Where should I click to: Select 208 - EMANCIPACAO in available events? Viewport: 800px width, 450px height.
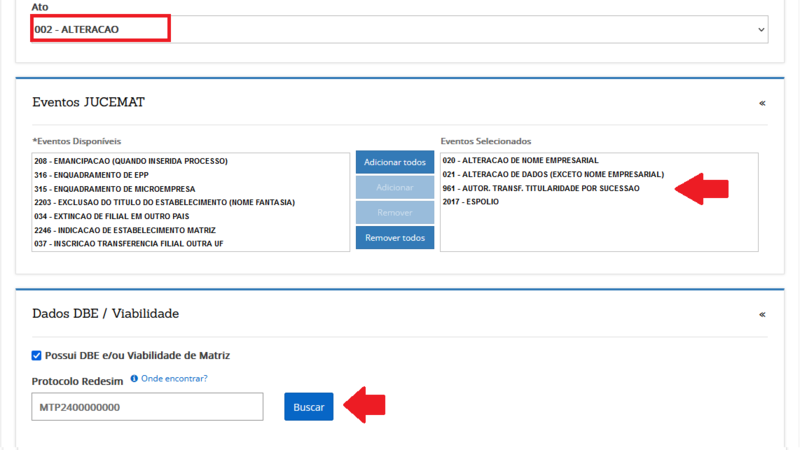[131, 160]
